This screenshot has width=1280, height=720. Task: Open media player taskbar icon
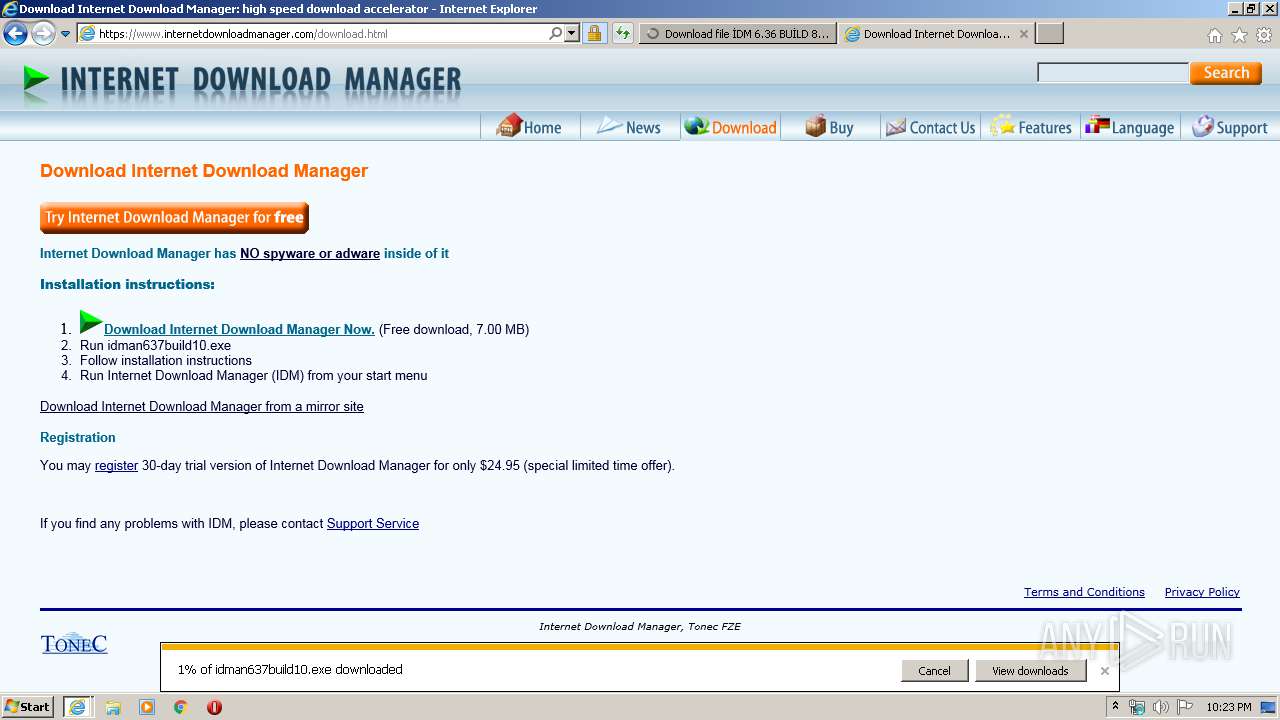[147, 707]
